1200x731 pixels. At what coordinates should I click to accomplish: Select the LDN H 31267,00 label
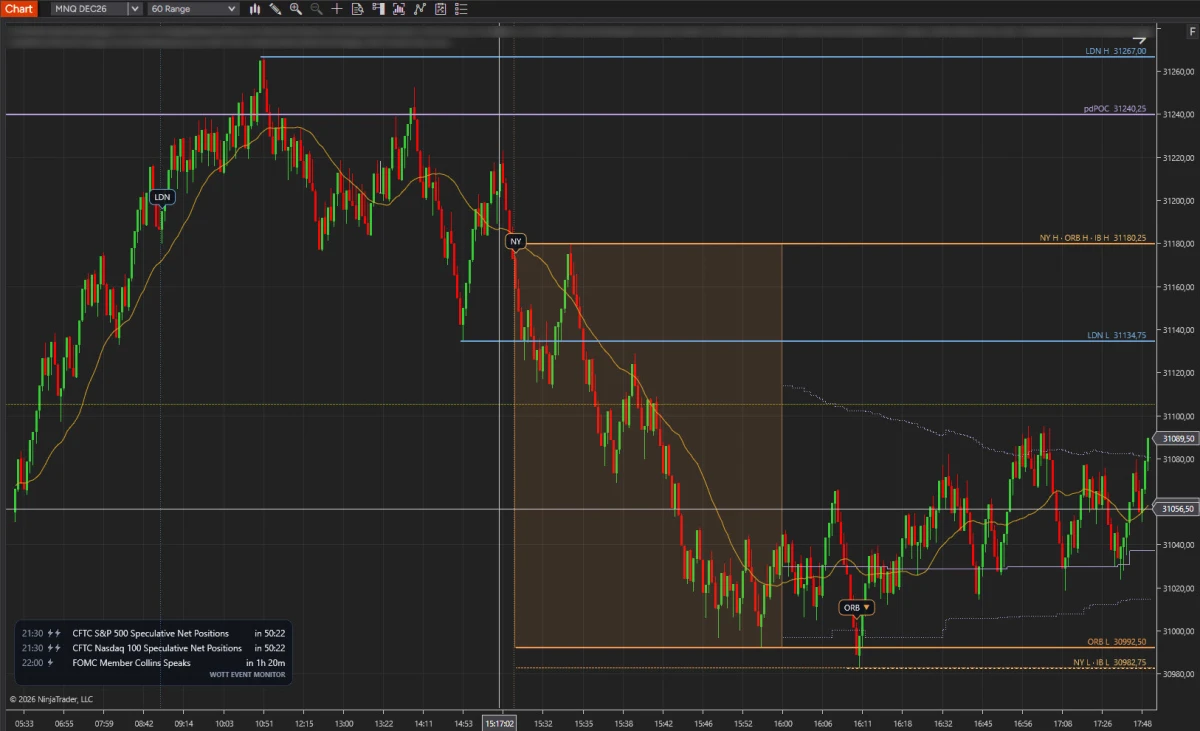click(1115, 51)
